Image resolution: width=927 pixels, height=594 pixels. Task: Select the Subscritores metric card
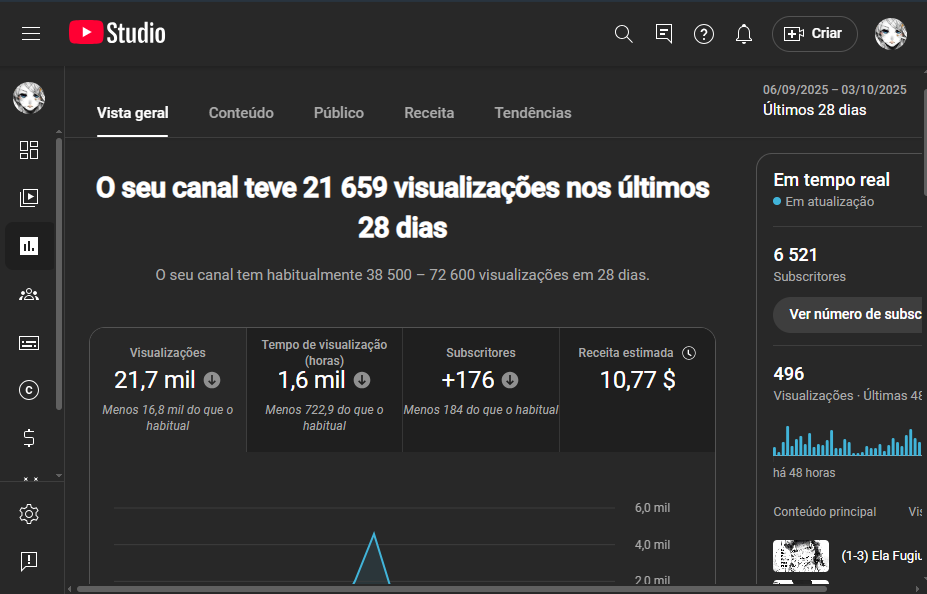480,389
